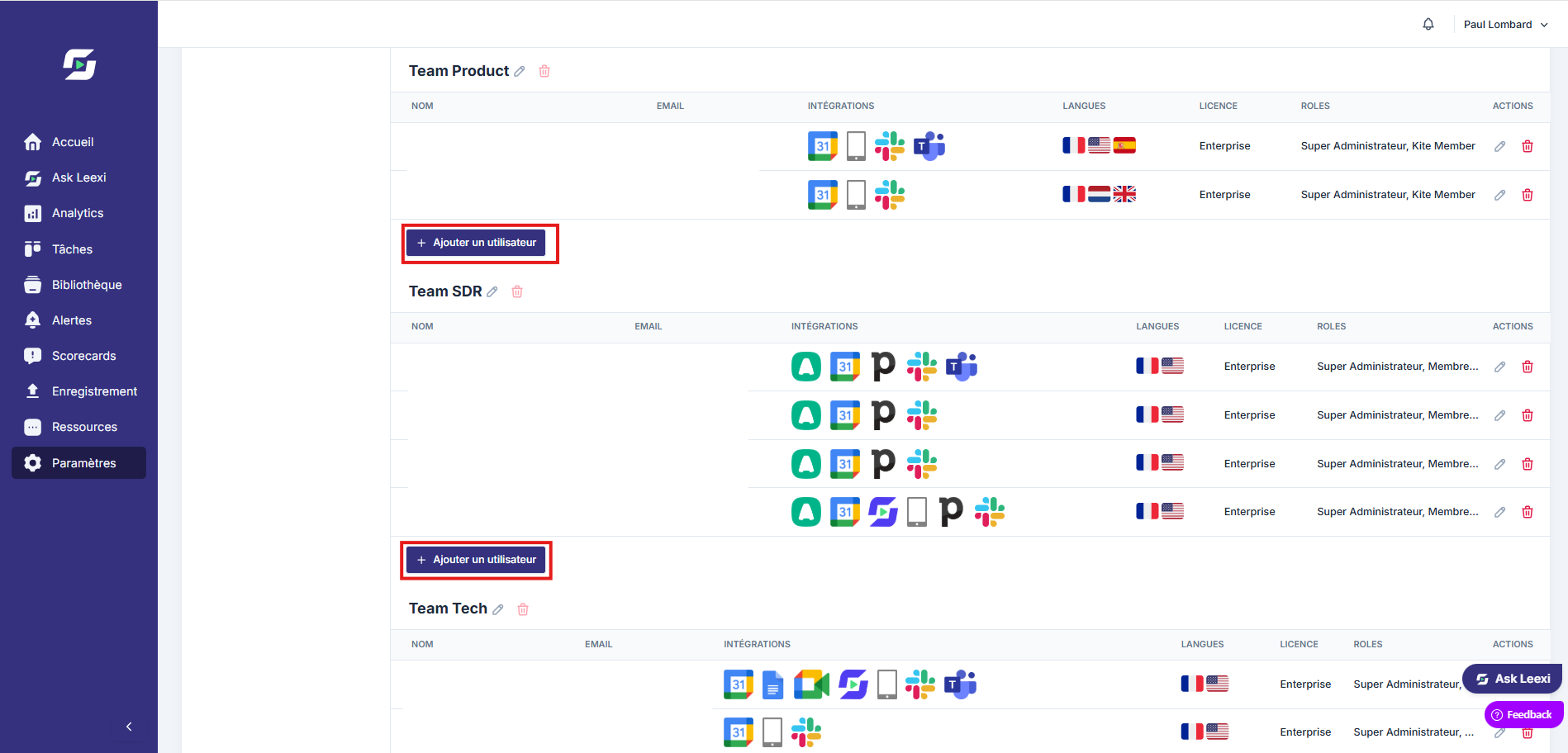Click Google Meet icon in Team Tech row
Viewport: 1568px width, 753px height.
click(811, 684)
